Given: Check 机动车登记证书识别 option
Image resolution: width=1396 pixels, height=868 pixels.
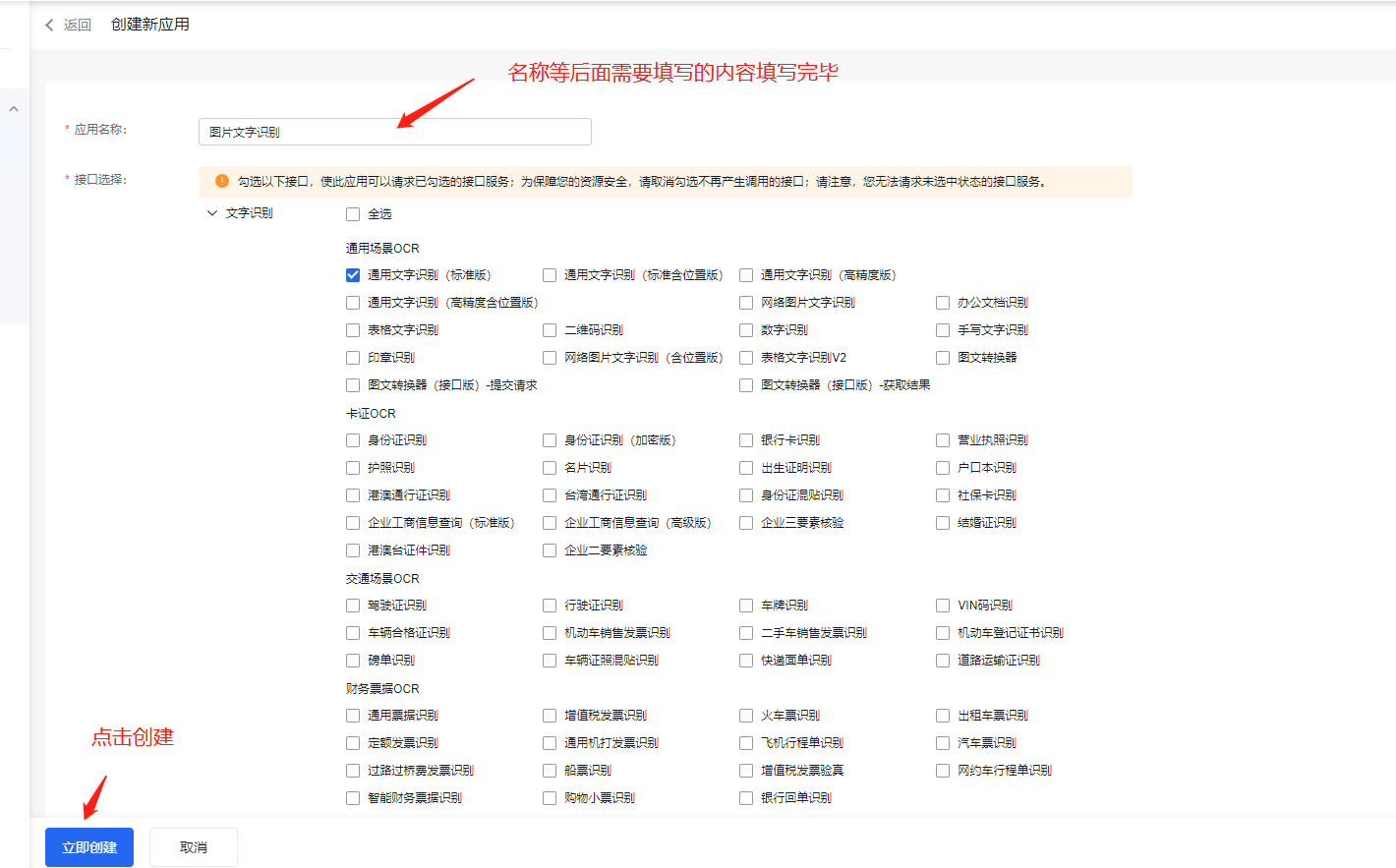Looking at the screenshot, I should pyautogui.click(x=943, y=633).
